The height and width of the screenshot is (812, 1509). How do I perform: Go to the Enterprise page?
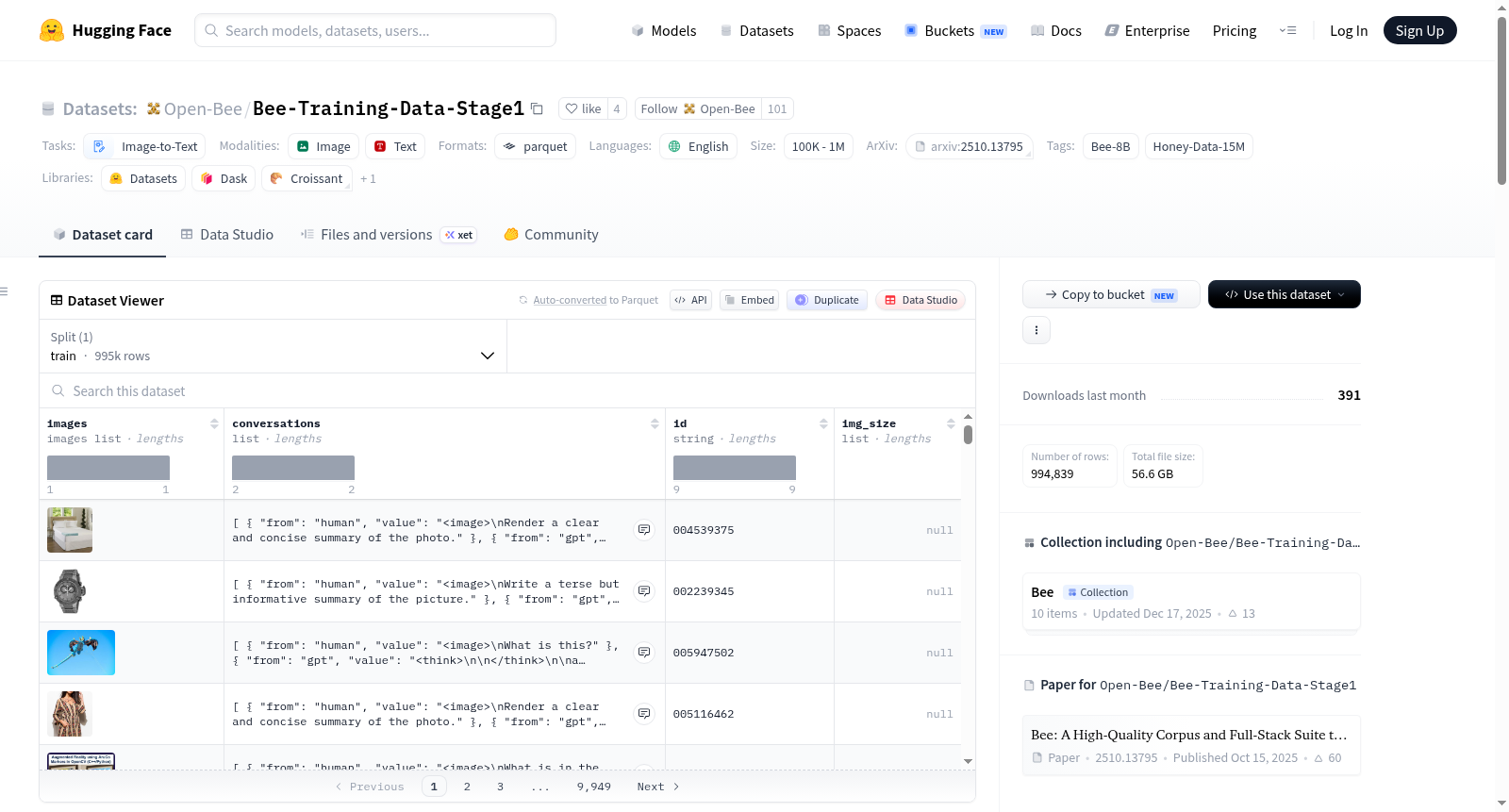tap(1147, 30)
